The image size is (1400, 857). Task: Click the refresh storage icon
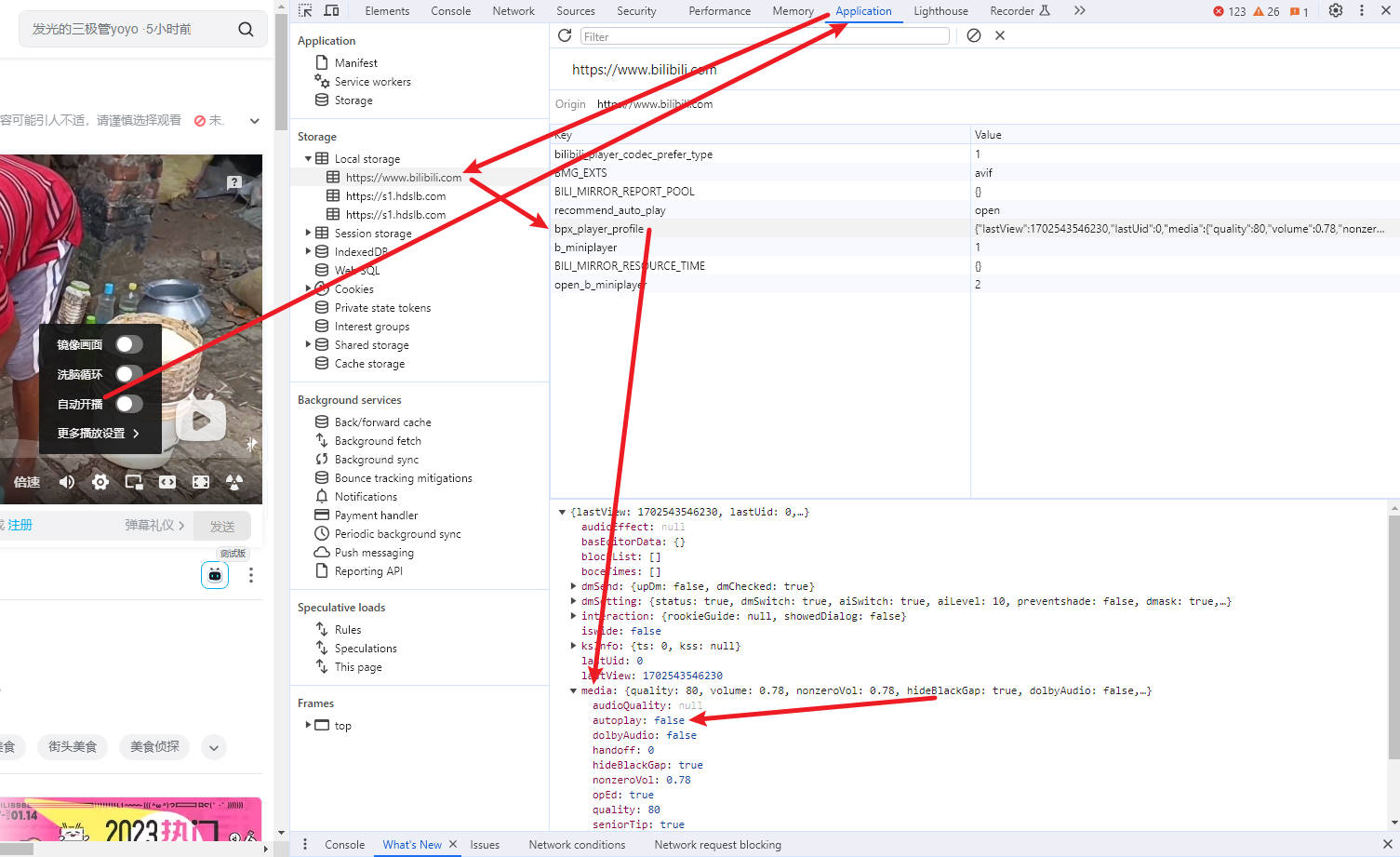coord(565,35)
